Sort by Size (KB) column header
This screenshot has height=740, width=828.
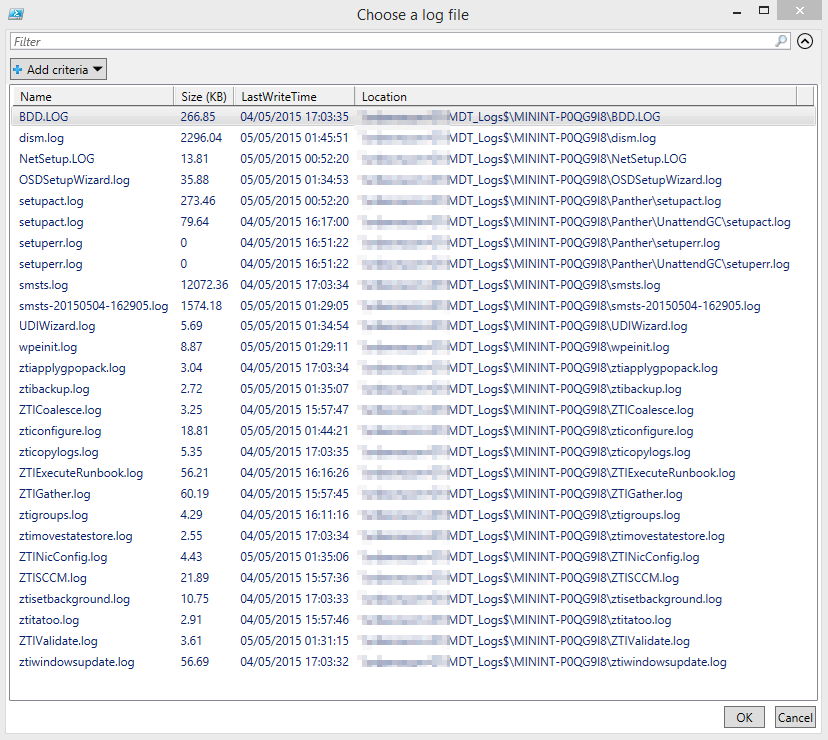(204, 97)
